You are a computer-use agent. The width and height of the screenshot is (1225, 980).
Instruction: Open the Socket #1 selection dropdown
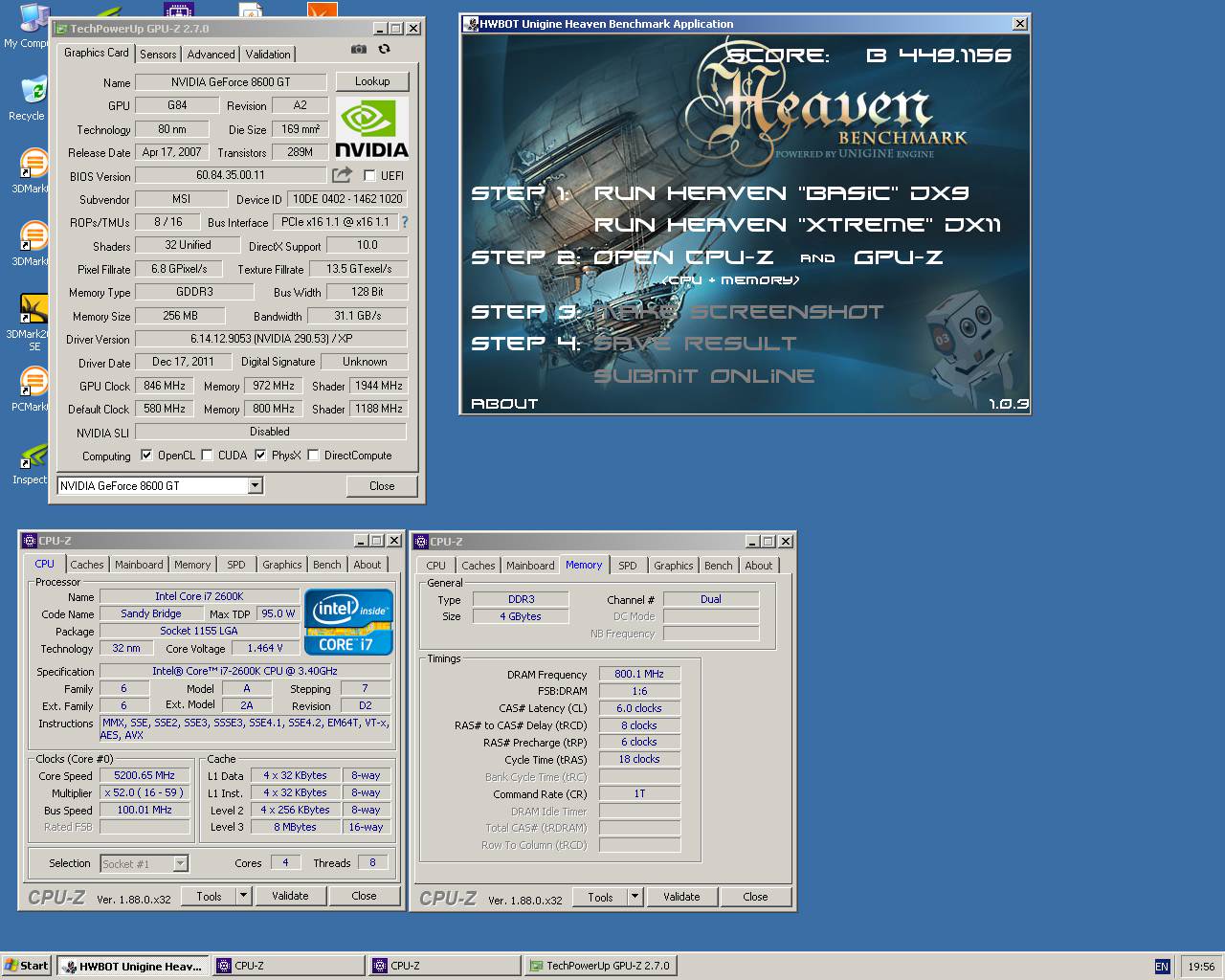(x=180, y=864)
